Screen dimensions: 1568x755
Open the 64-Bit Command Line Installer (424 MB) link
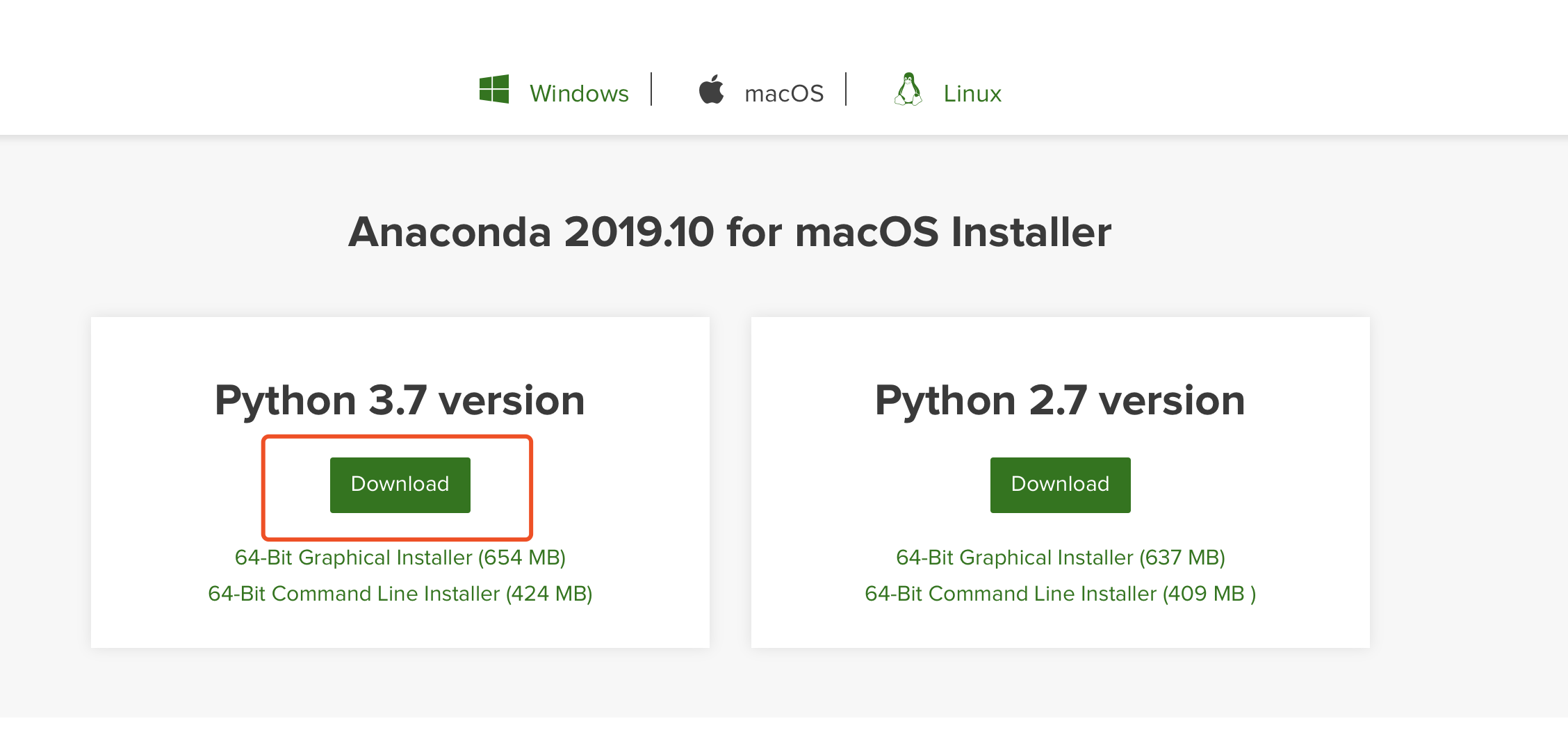[399, 593]
